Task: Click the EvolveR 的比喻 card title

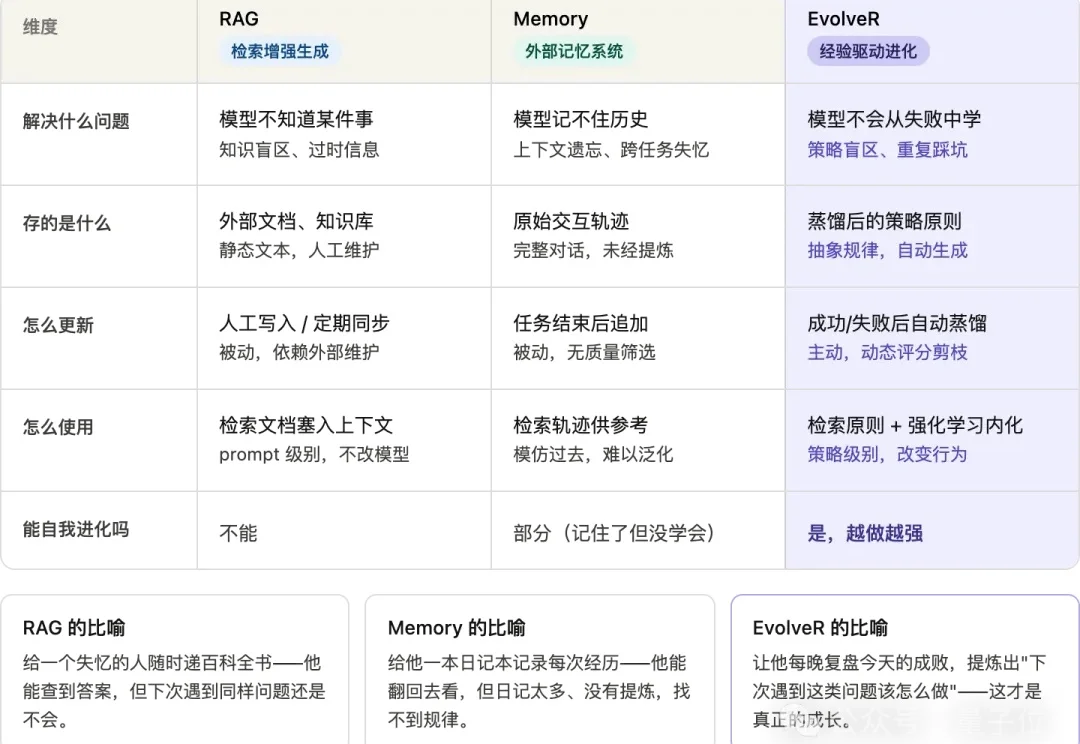Action: pos(820,628)
